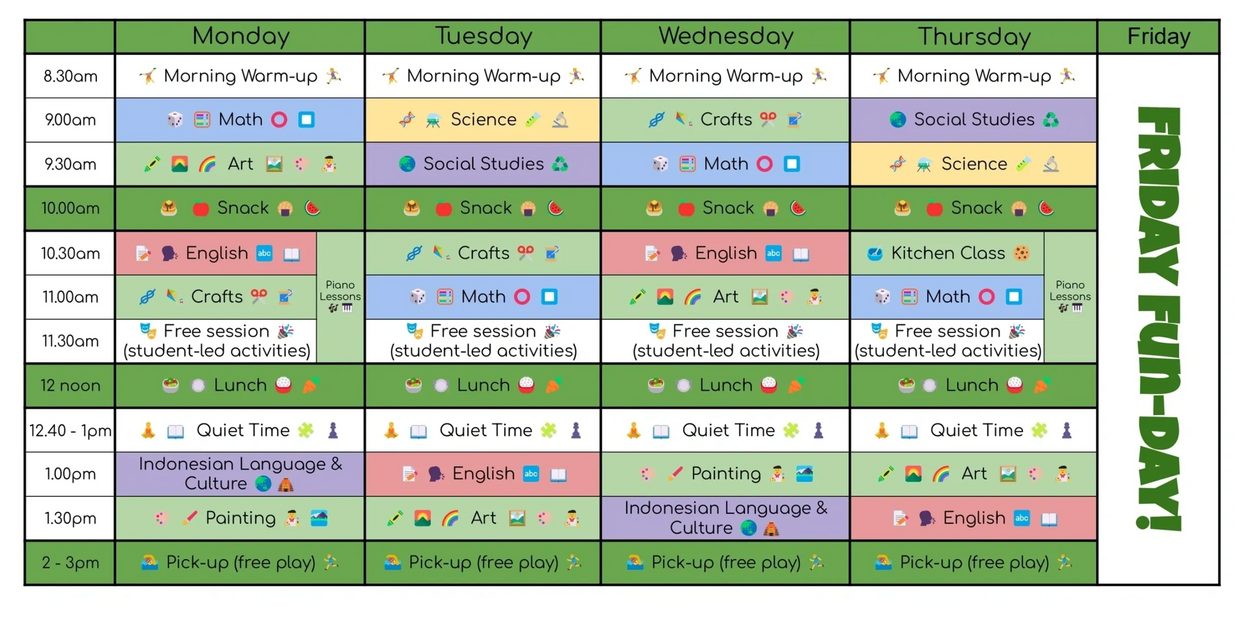Select the Wednesday column header
This screenshot has height=620, width=1240.
coord(725,37)
